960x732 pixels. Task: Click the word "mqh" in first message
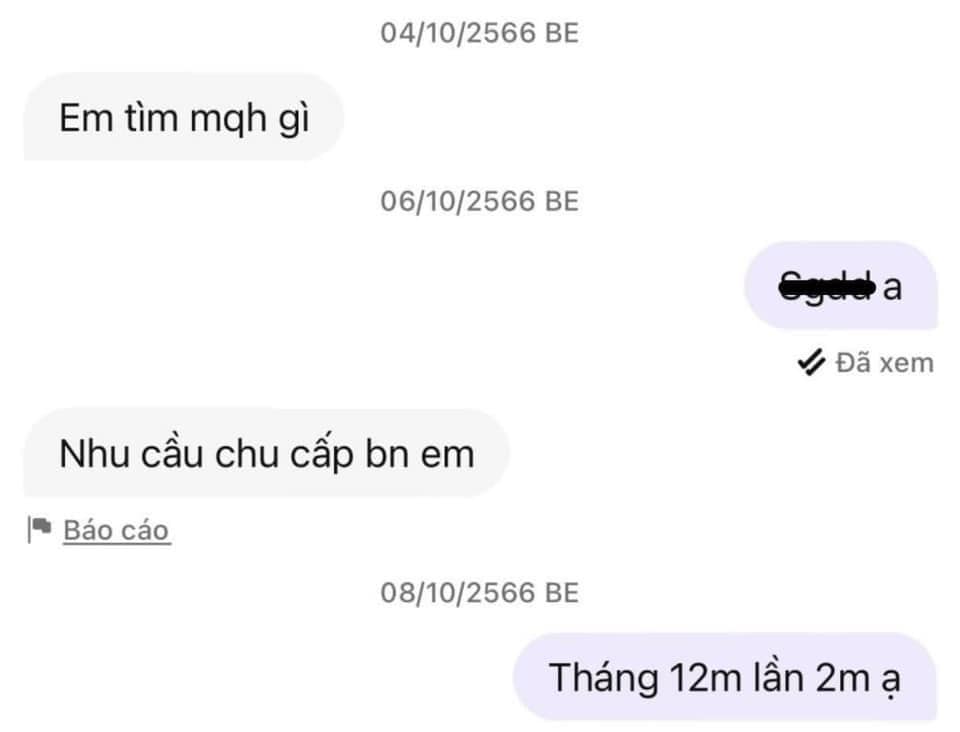pos(228,119)
